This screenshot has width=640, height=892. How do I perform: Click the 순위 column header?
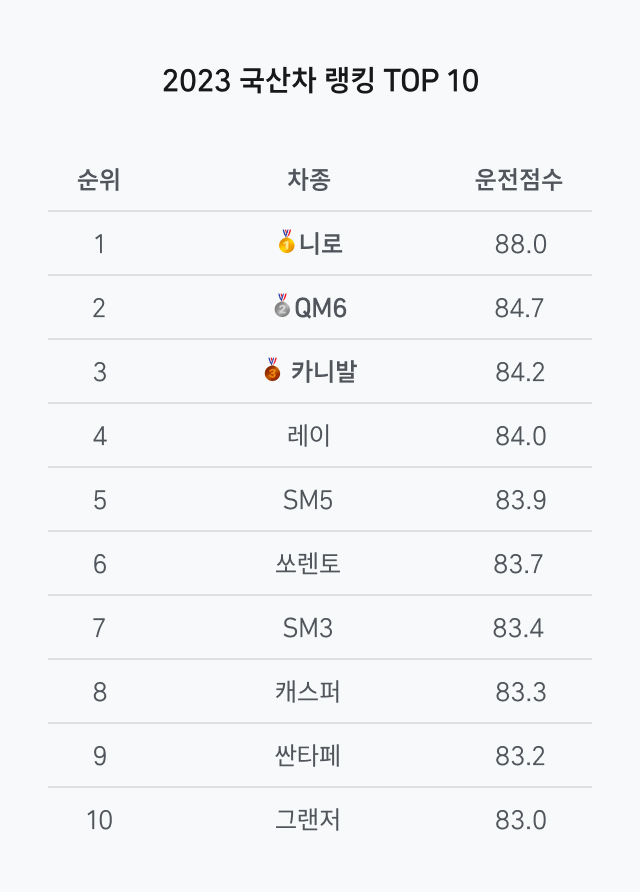[99, 181]
